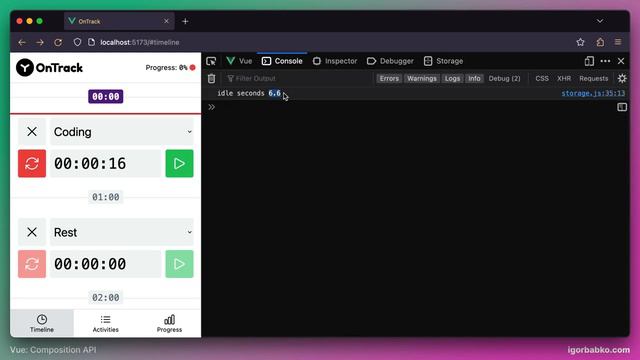
Task: Clear the console output
Action: pyautogui.click(x=211, y=78)
